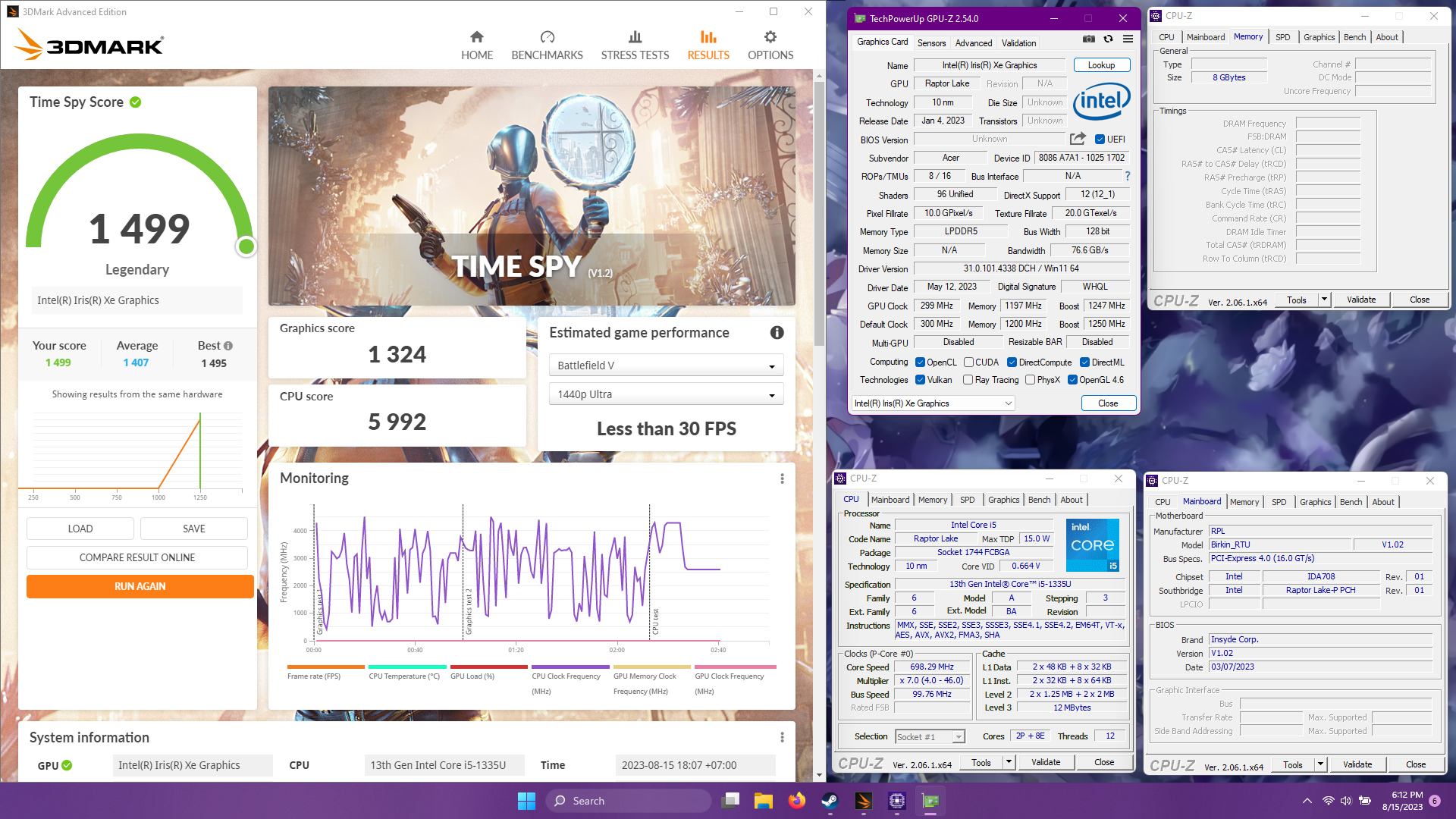Open the System information three-dot menu
Screen dimensions: 1456x819
tap(782, 737)
